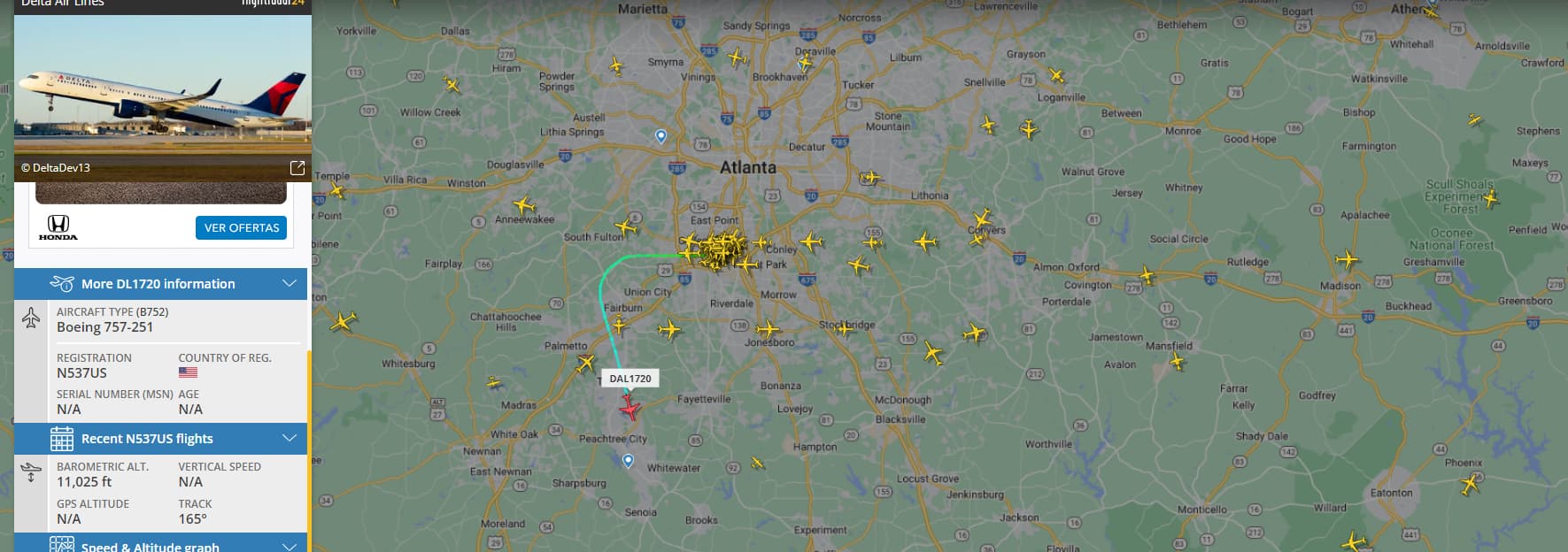Open the aircraft photo external link icon

(297, 167)
